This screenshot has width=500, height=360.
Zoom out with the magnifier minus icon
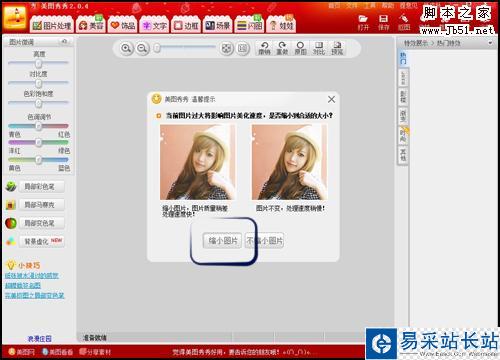click(142, 49)
